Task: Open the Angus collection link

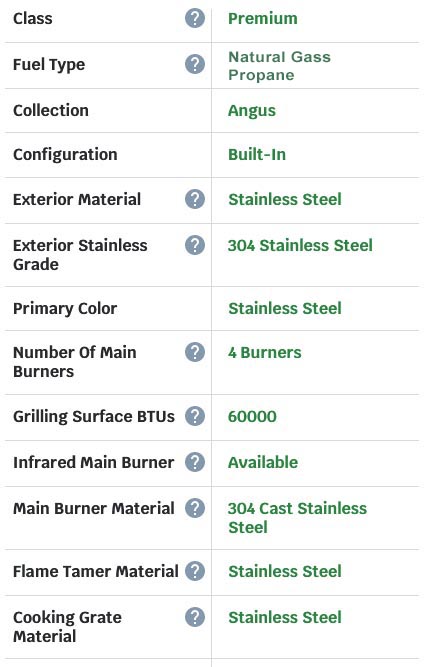Action: 252,111
